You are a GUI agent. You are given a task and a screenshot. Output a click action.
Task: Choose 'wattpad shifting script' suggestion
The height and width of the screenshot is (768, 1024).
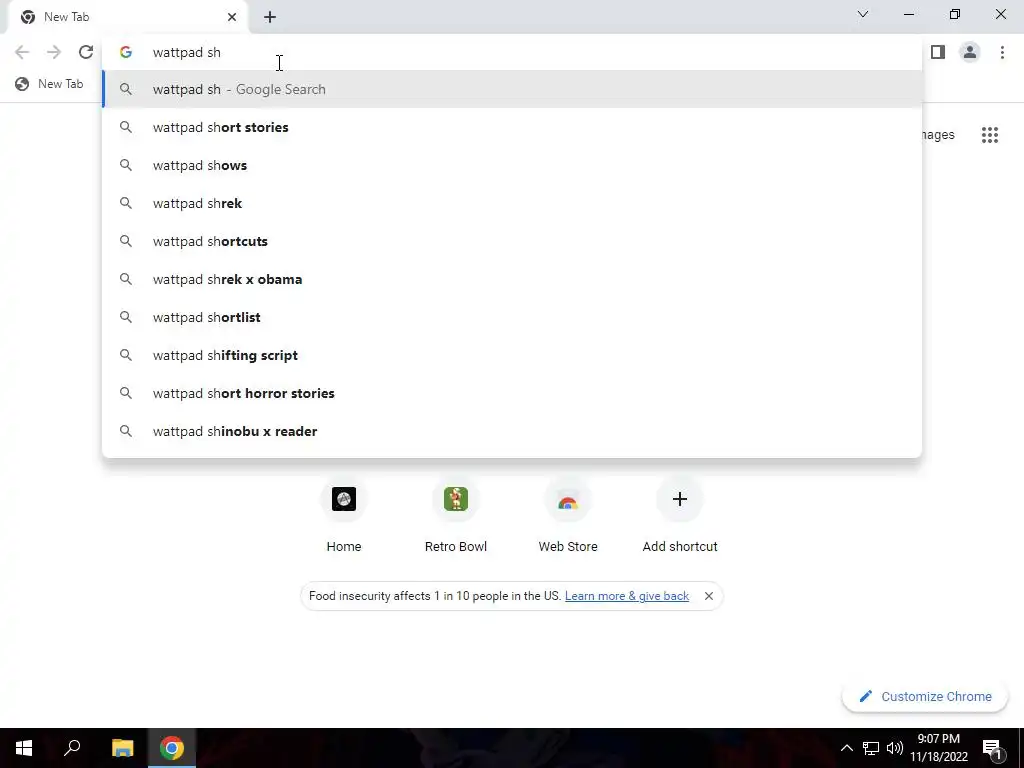[x=512, y=355]
